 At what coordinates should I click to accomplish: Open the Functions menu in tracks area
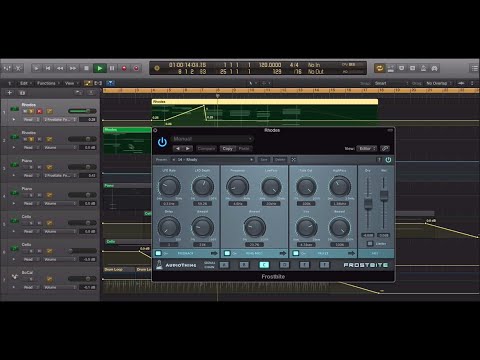pos(47,83)
